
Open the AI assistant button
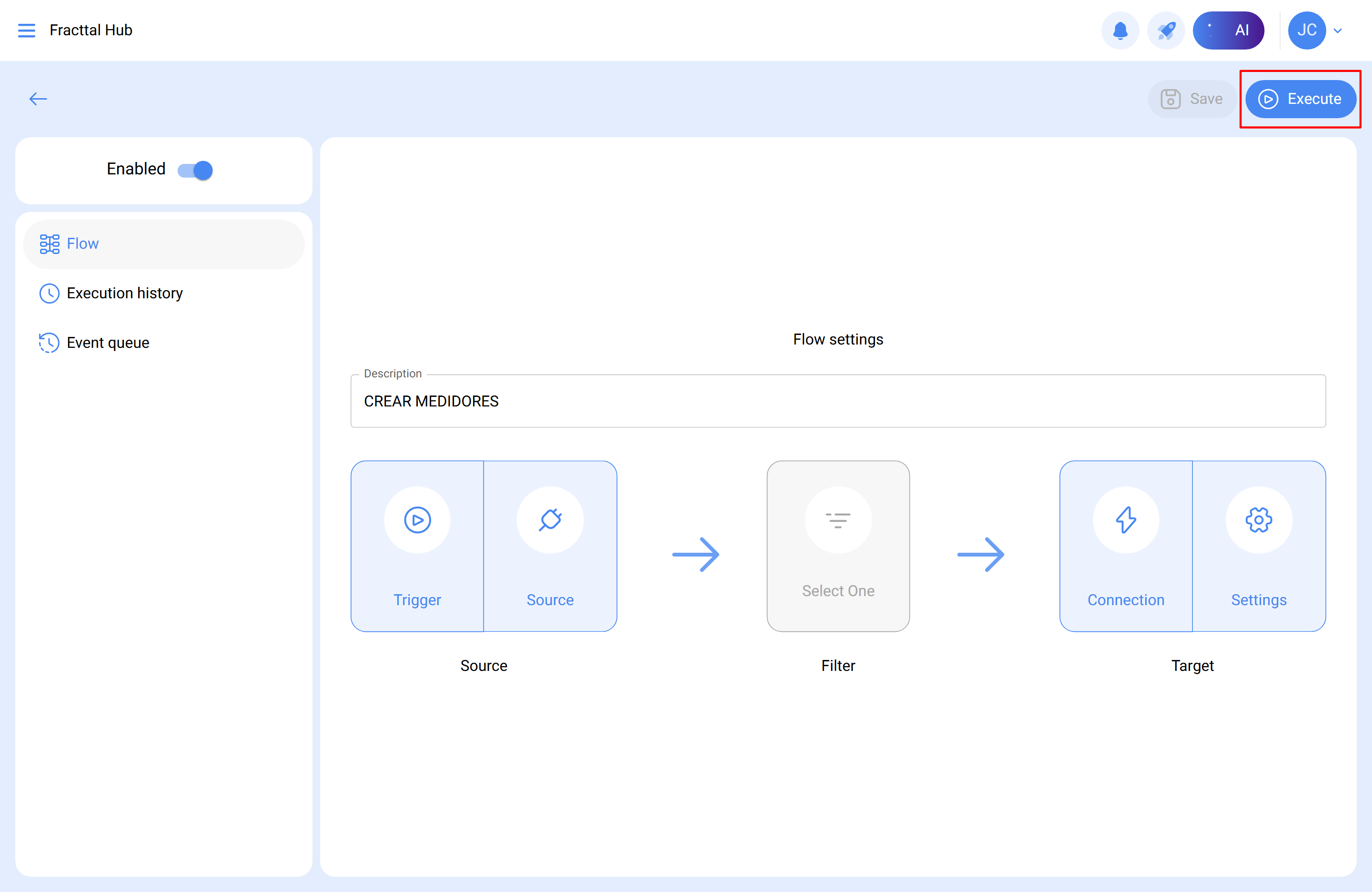point(1228,30)
